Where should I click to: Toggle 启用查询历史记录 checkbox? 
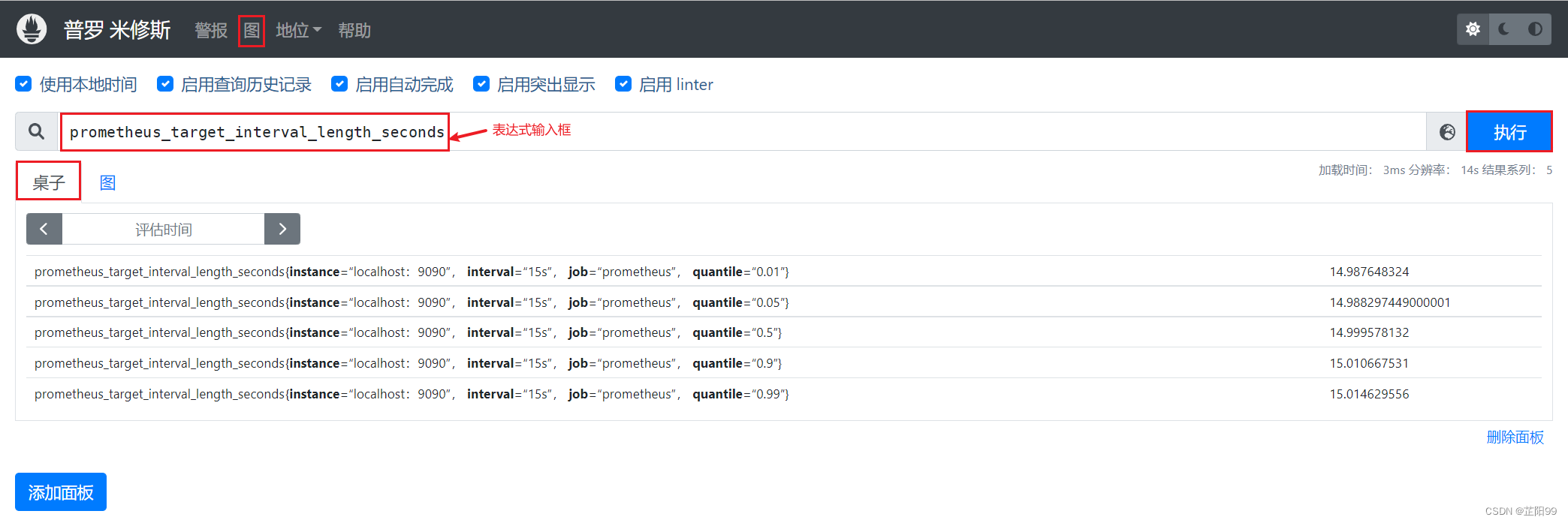point(165,84)
